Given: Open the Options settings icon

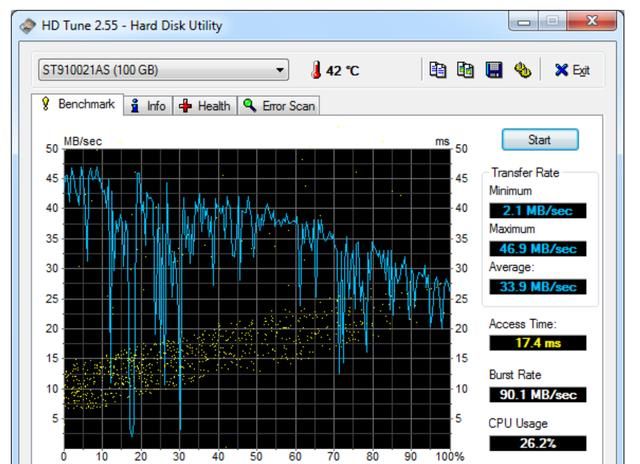Looking at the screenshot, I should click(521, 70).
